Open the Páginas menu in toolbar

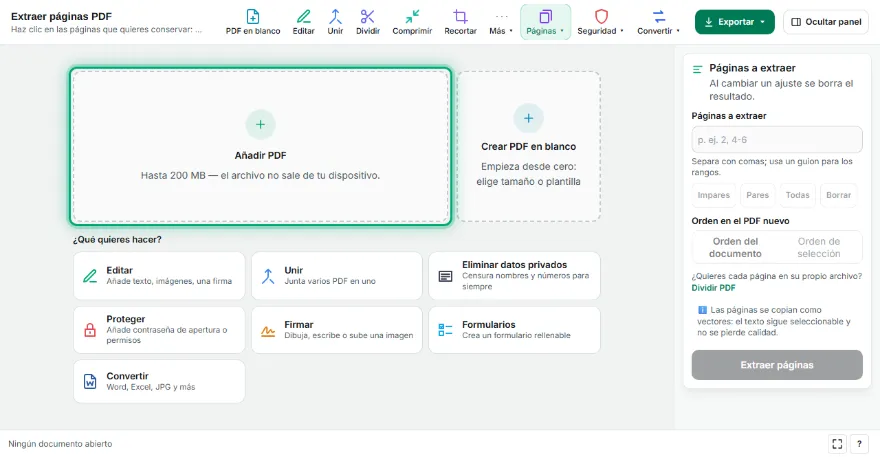(x=545, y=22)
